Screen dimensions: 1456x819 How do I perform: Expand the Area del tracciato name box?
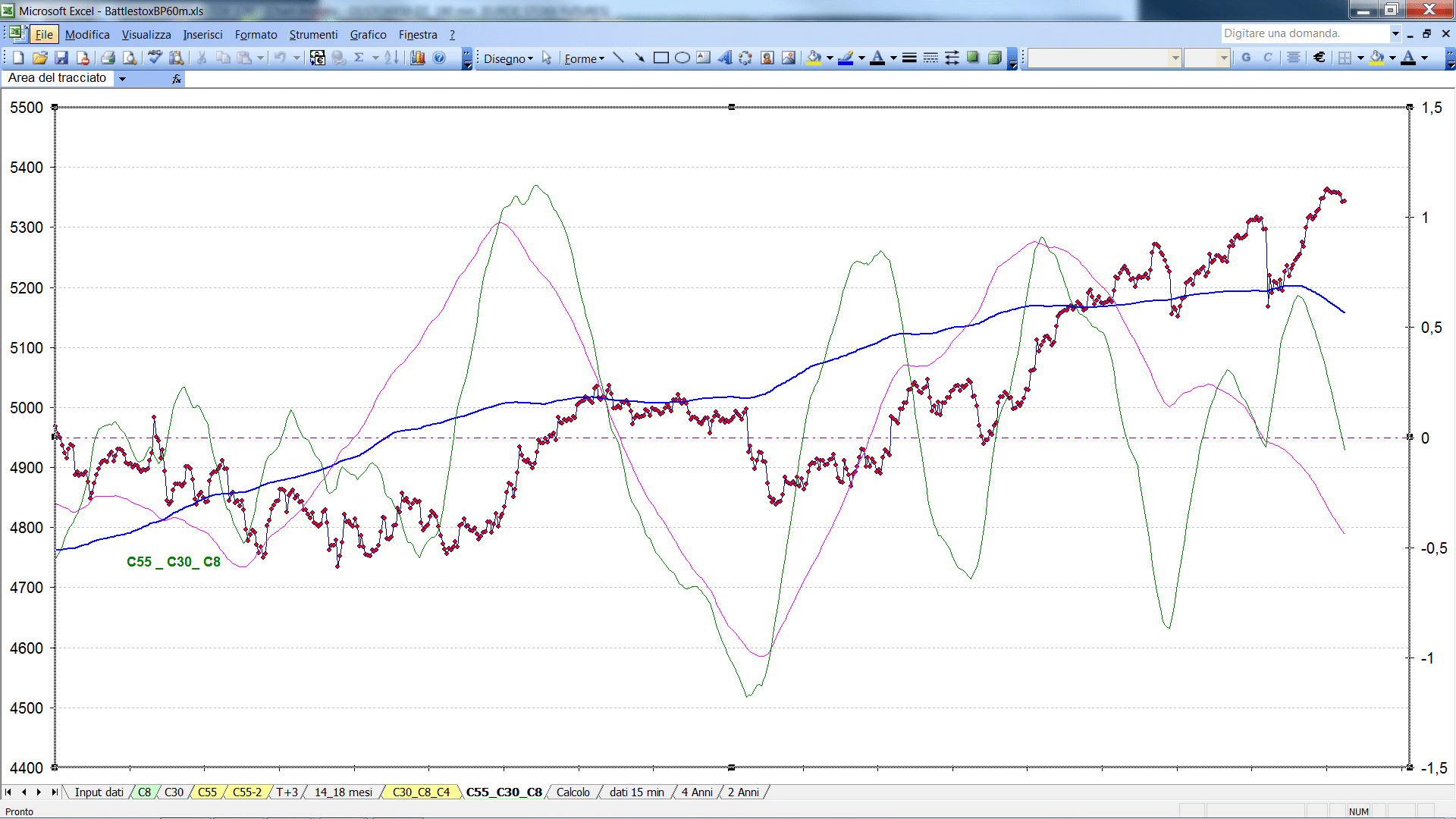(122, 79)
